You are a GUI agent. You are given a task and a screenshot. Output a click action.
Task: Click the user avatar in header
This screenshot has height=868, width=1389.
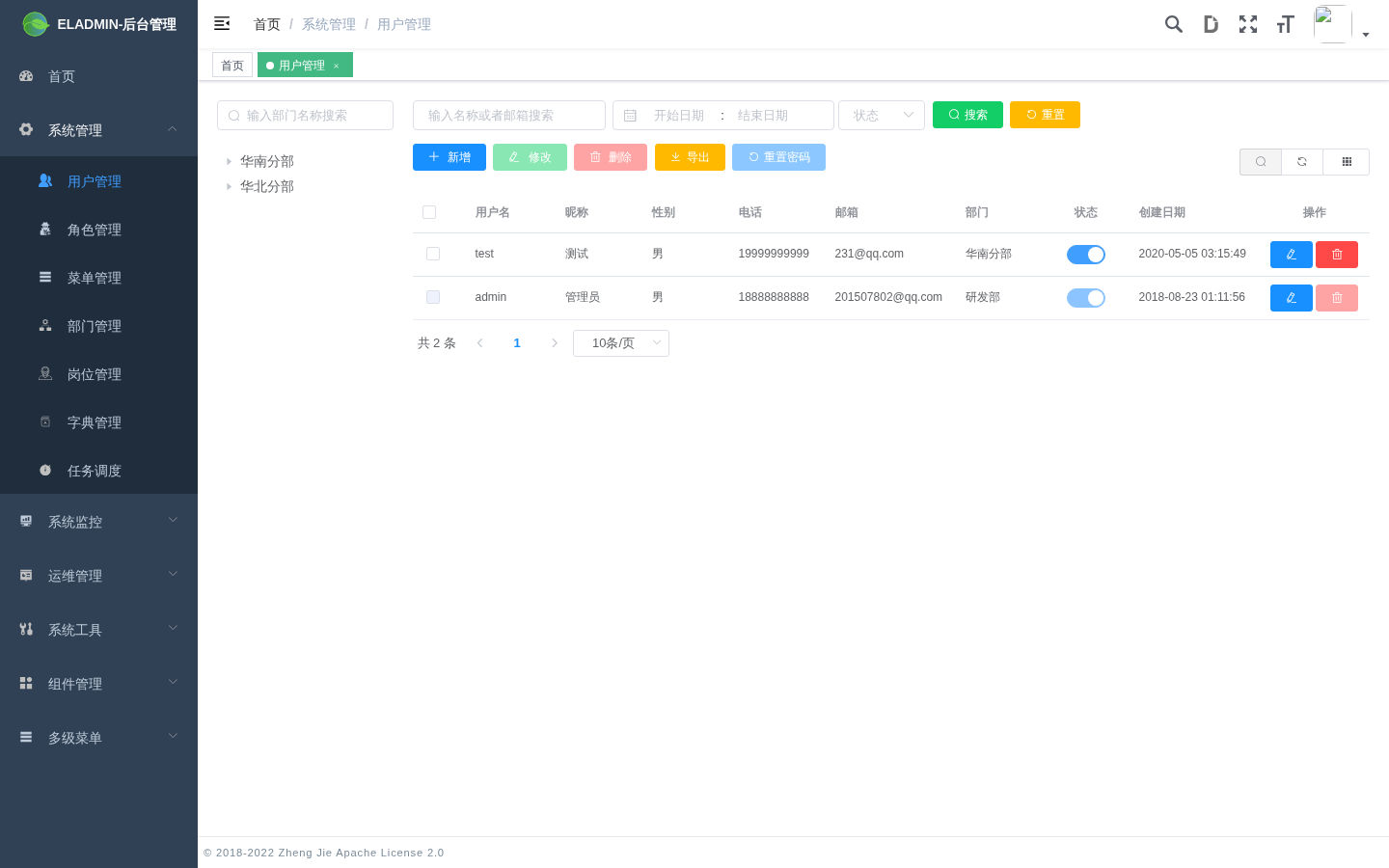tap(1332, 24)
